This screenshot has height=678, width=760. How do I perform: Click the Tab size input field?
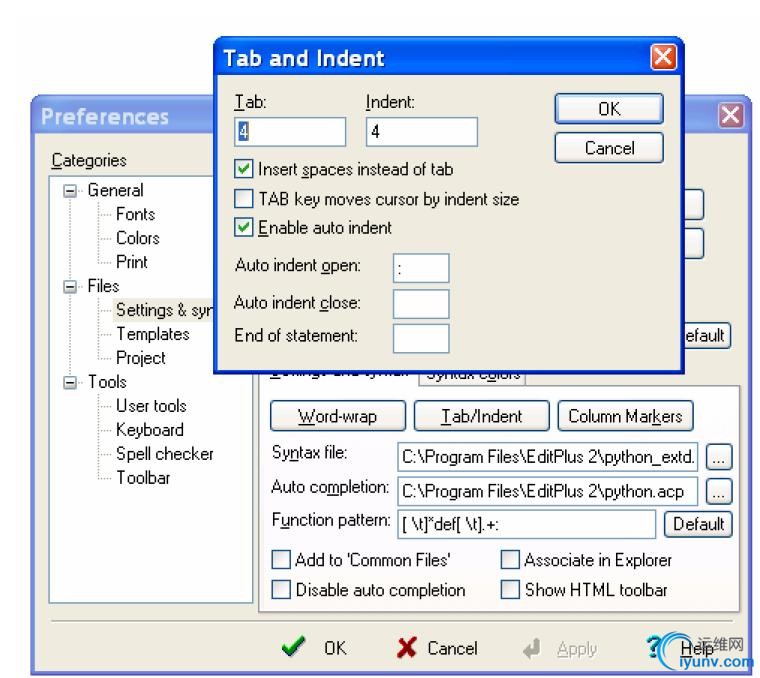coord(290,132)
